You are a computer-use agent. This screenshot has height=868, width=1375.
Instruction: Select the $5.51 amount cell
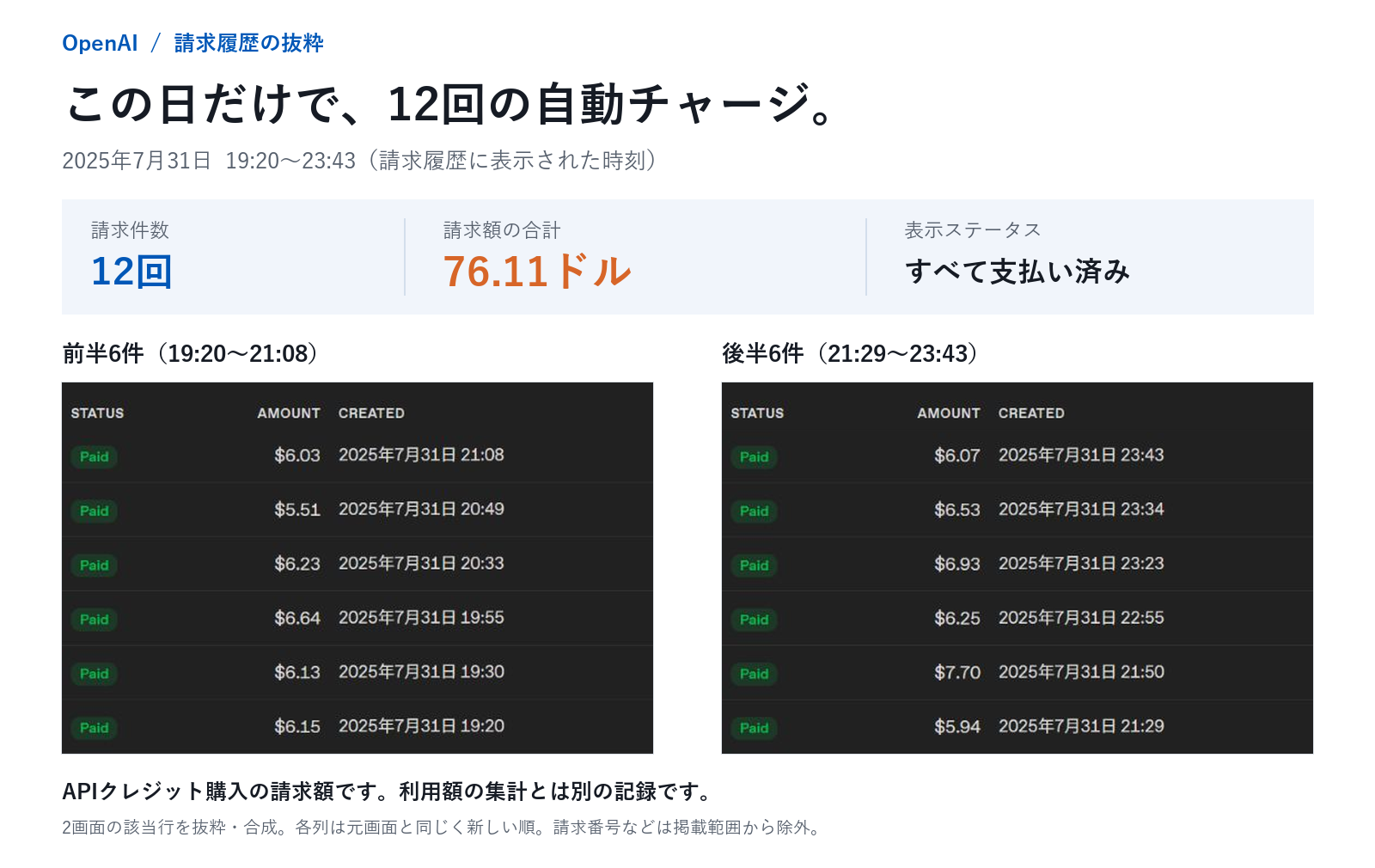tap(297, 509)
